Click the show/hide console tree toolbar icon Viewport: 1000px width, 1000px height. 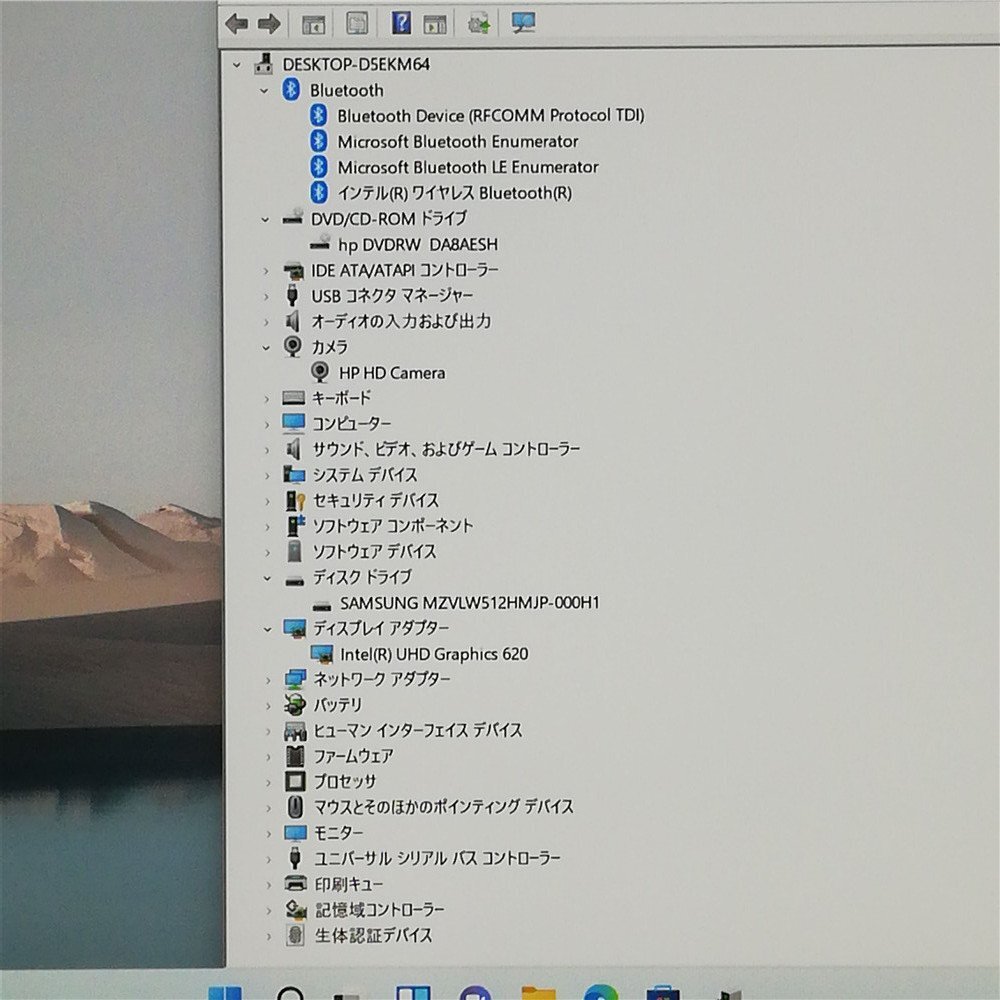tap(313, 24)
